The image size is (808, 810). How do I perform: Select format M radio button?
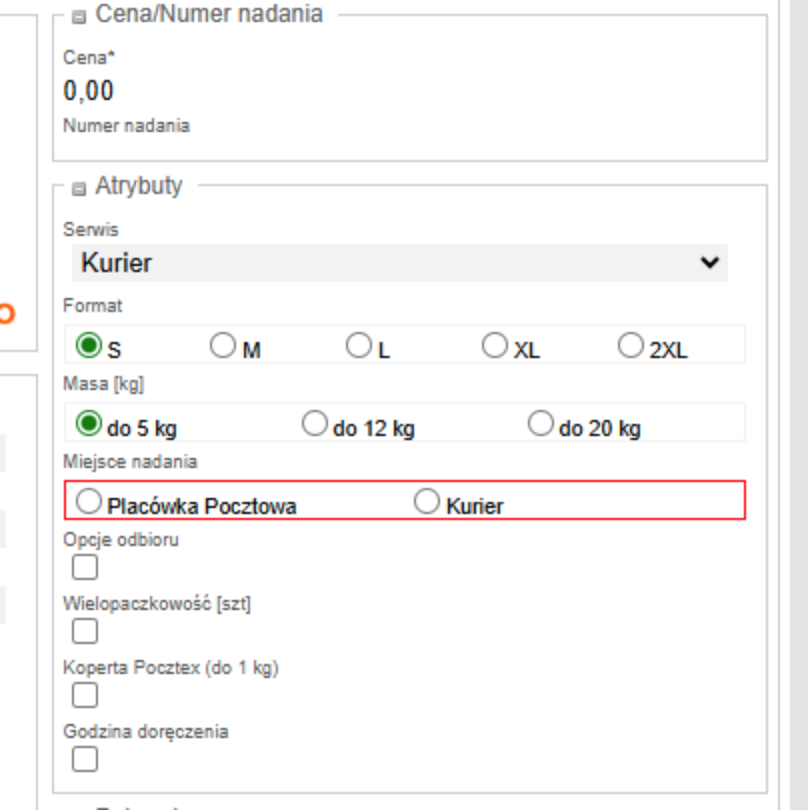pos(223,345)
